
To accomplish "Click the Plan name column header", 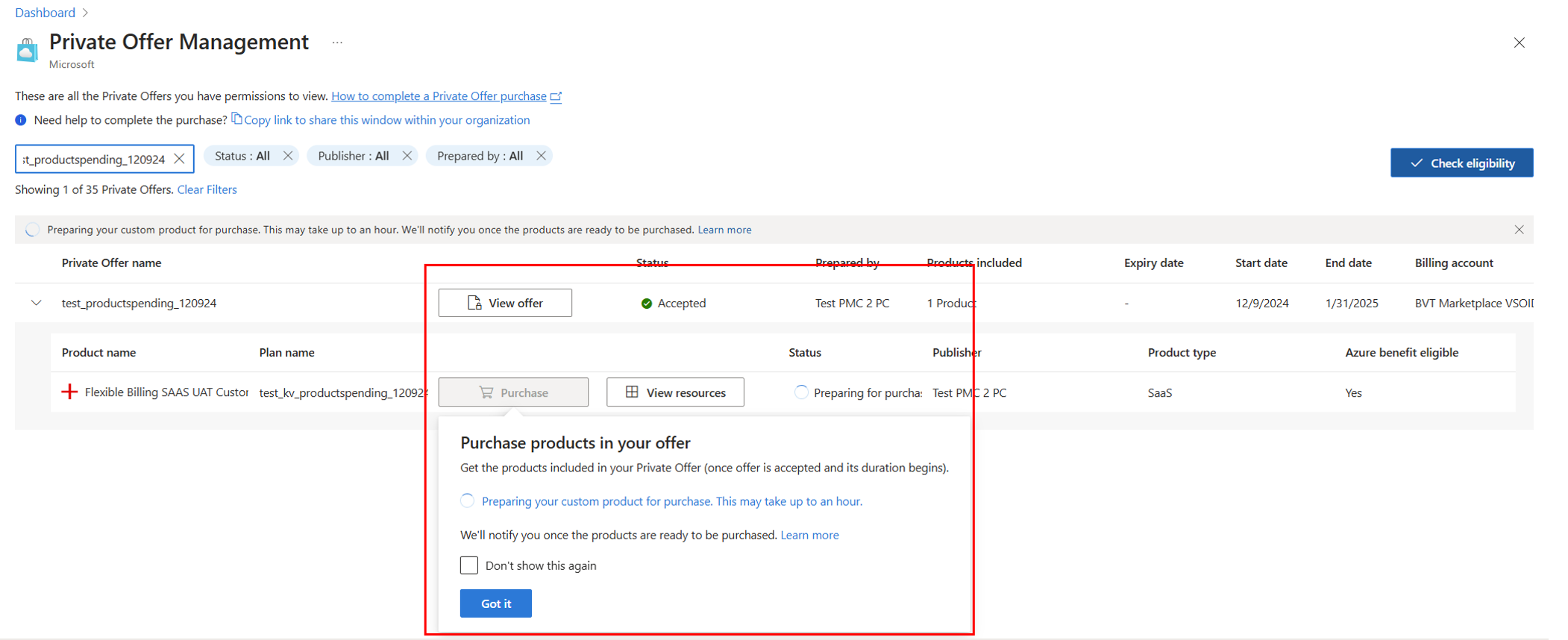I will point(286,352).
